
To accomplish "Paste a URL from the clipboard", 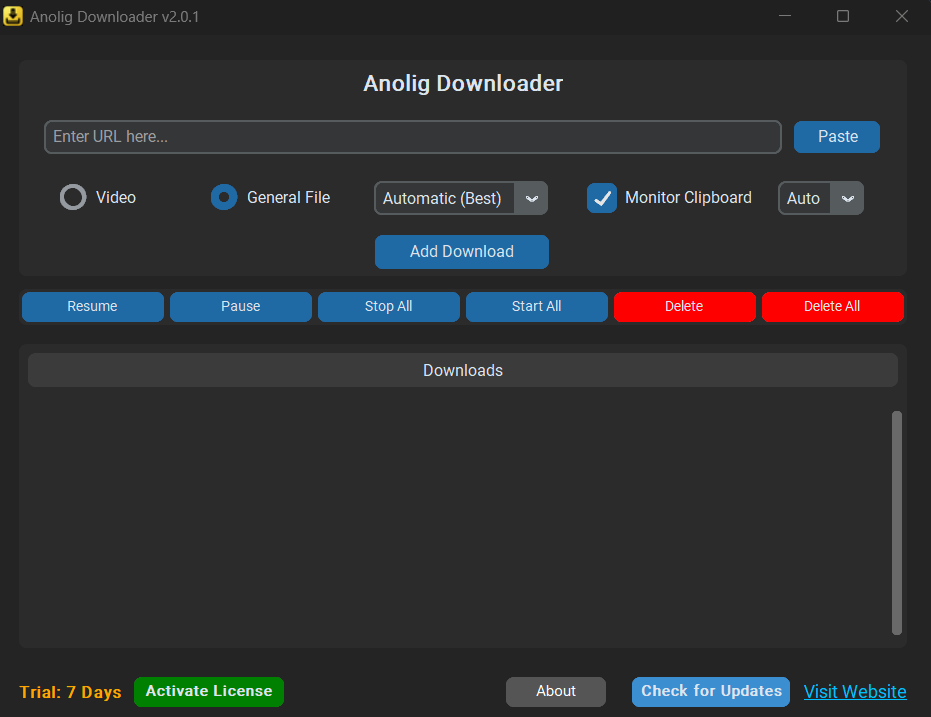I will (836, 137).
